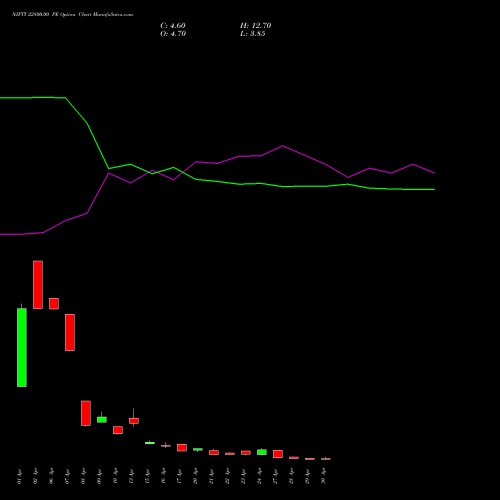Click the 07 Apr date label
The image size is (500, 500).
[x=67, y=476]
